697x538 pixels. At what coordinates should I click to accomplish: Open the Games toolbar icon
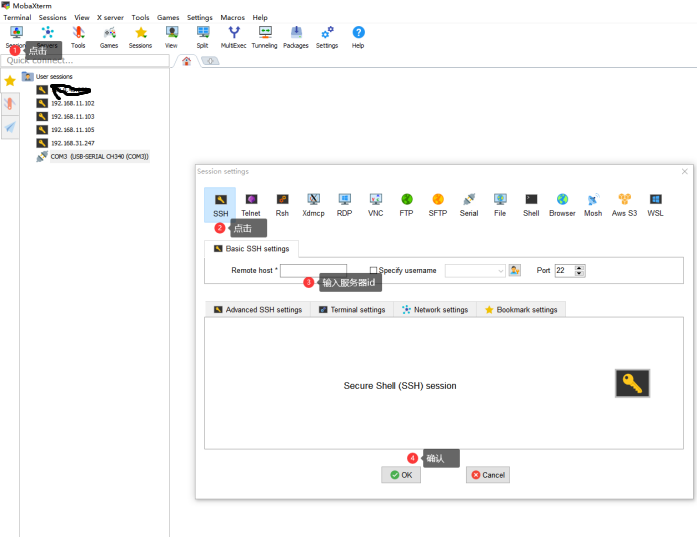tap(109, 37)
